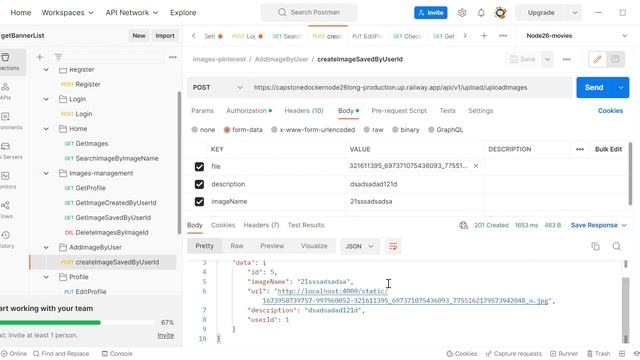Collapse the Images-management folder

click(x=46, y=173)
